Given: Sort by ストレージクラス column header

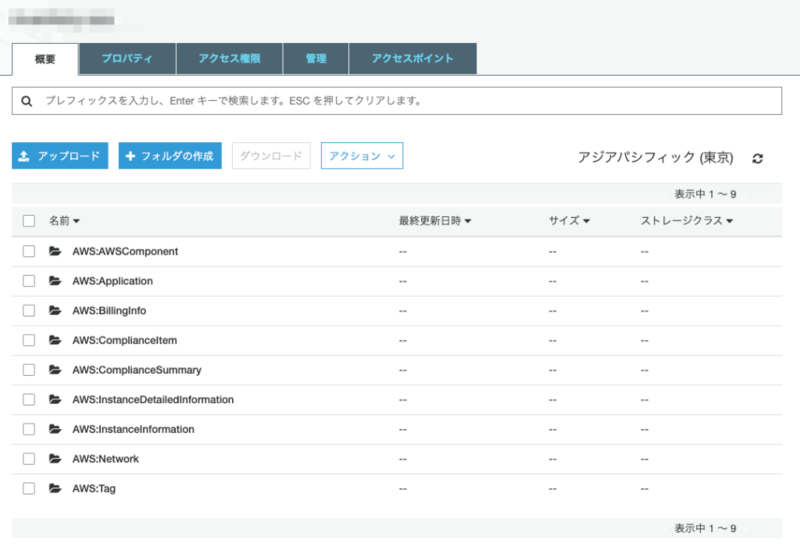Looking at the screenshot, I should click(x=687, y=220).
